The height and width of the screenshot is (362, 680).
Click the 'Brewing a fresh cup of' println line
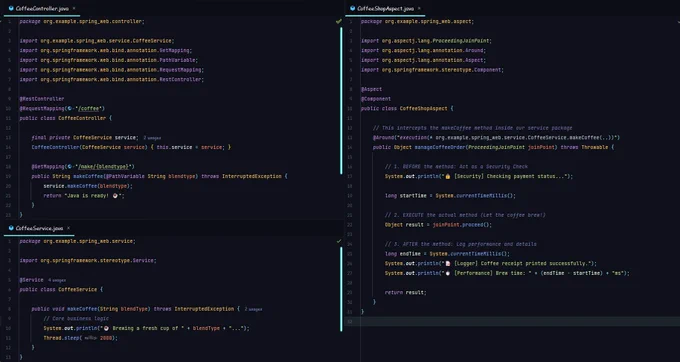(x=147, y=328)
